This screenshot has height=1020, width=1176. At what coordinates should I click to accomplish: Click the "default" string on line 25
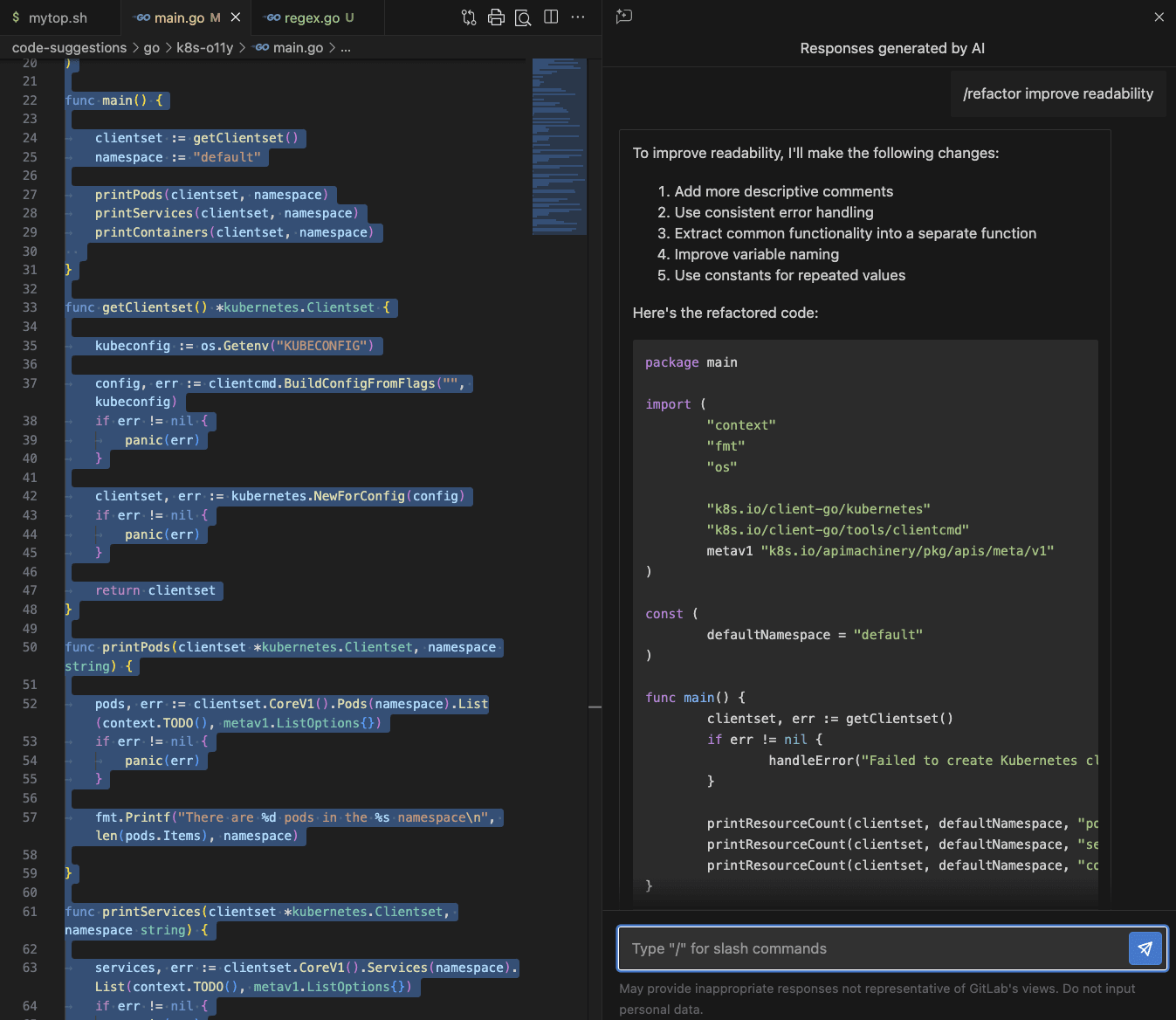coord(227,157)
